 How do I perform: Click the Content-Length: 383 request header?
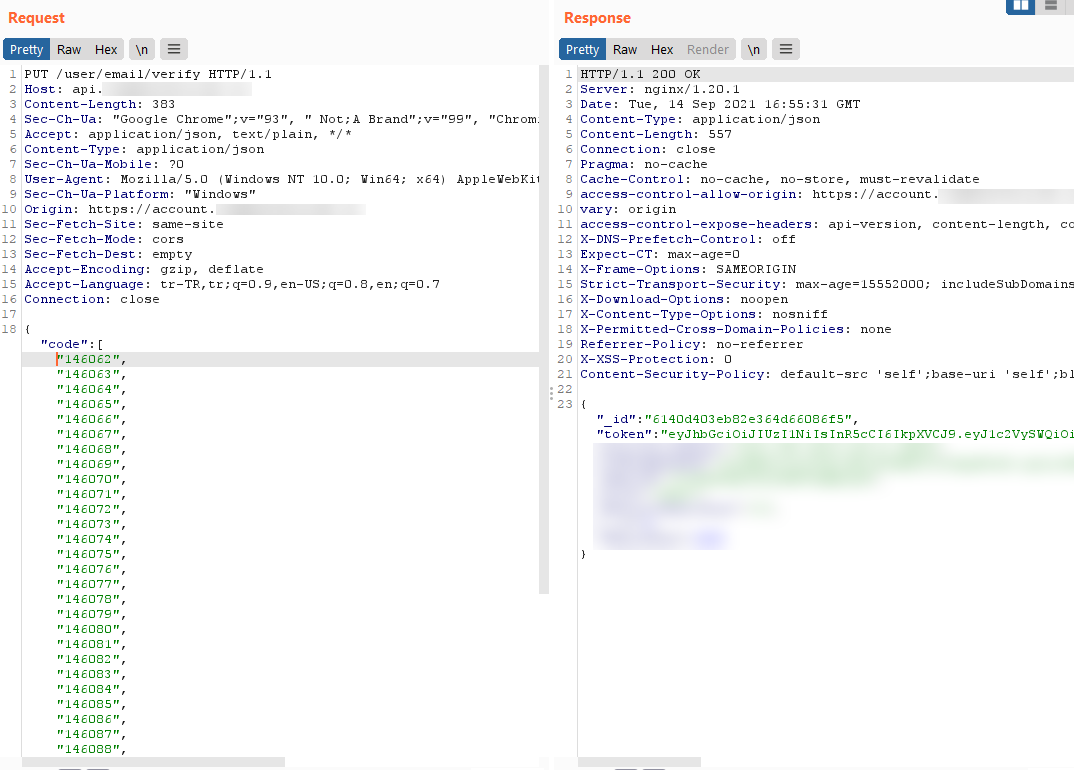tap(99, 104)
